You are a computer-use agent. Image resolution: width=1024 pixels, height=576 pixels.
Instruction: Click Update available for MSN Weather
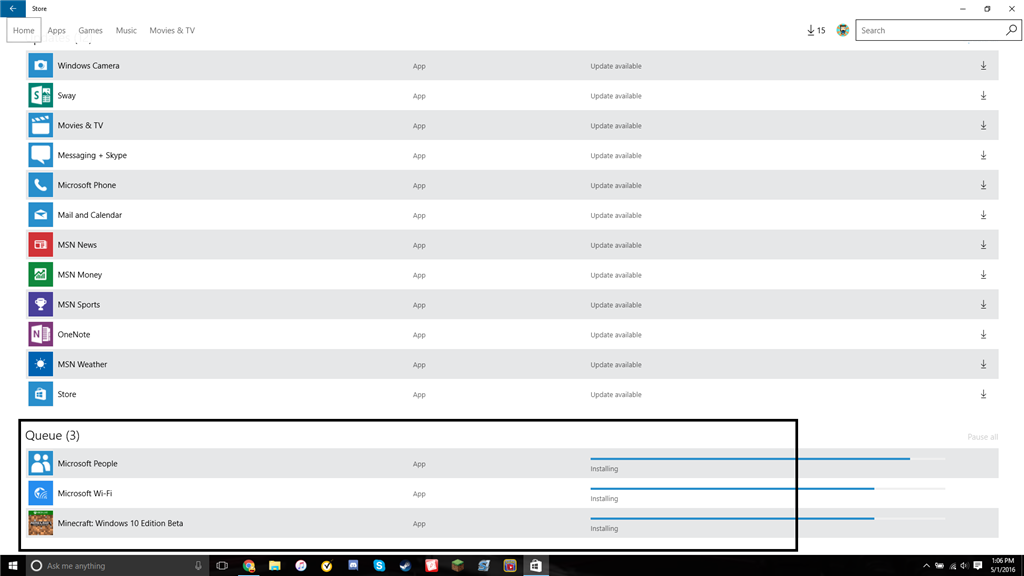click(616, 364)
